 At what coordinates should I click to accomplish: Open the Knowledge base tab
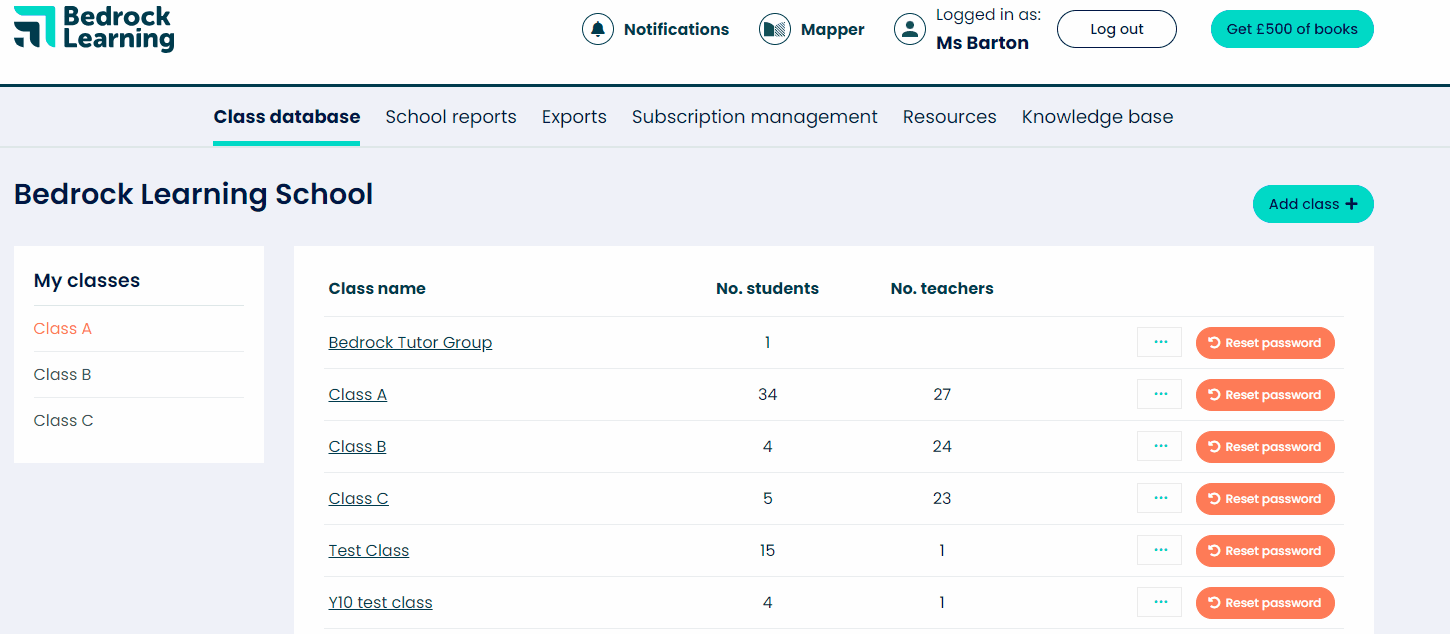[x=1098, y=117]
